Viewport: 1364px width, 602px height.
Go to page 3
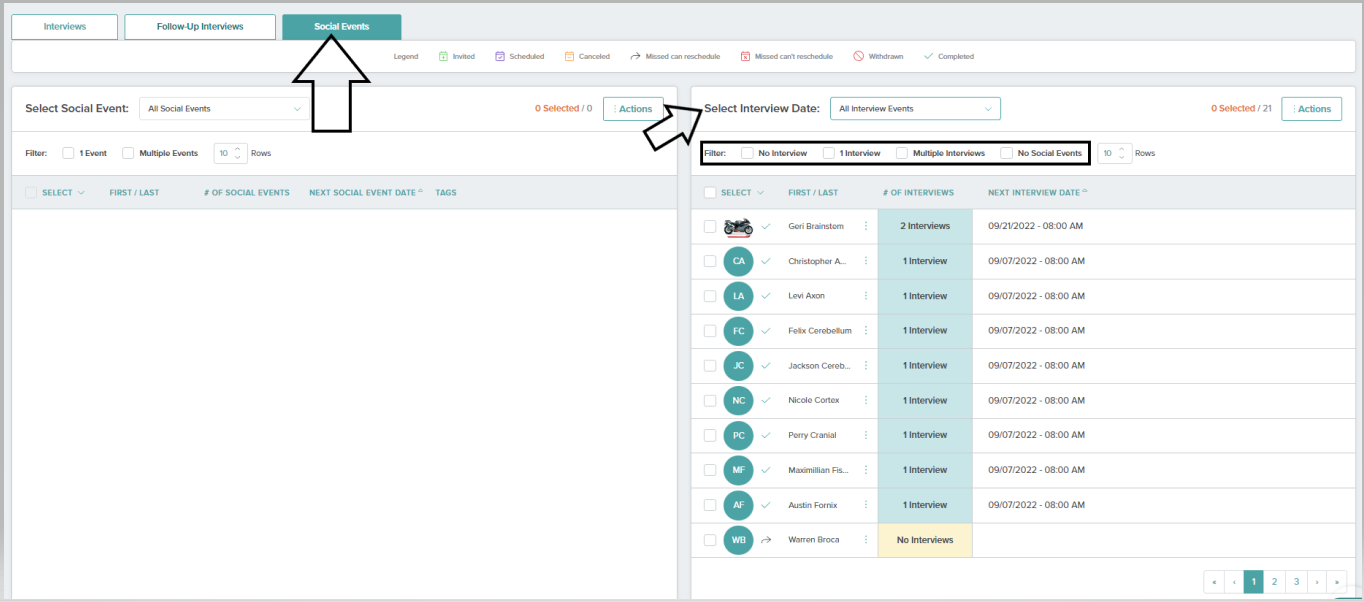click(x=1295, y=581)
